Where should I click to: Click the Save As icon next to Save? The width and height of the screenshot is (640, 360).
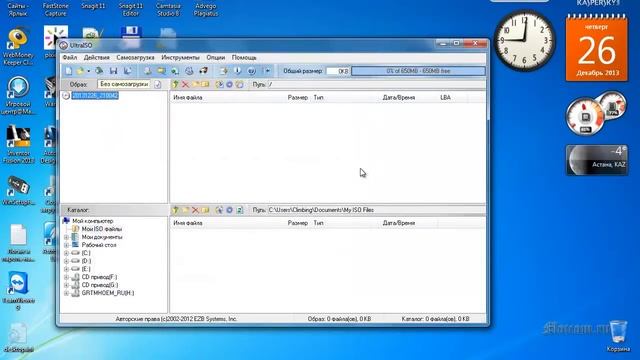pyautogui.click(x=128, y=71)
